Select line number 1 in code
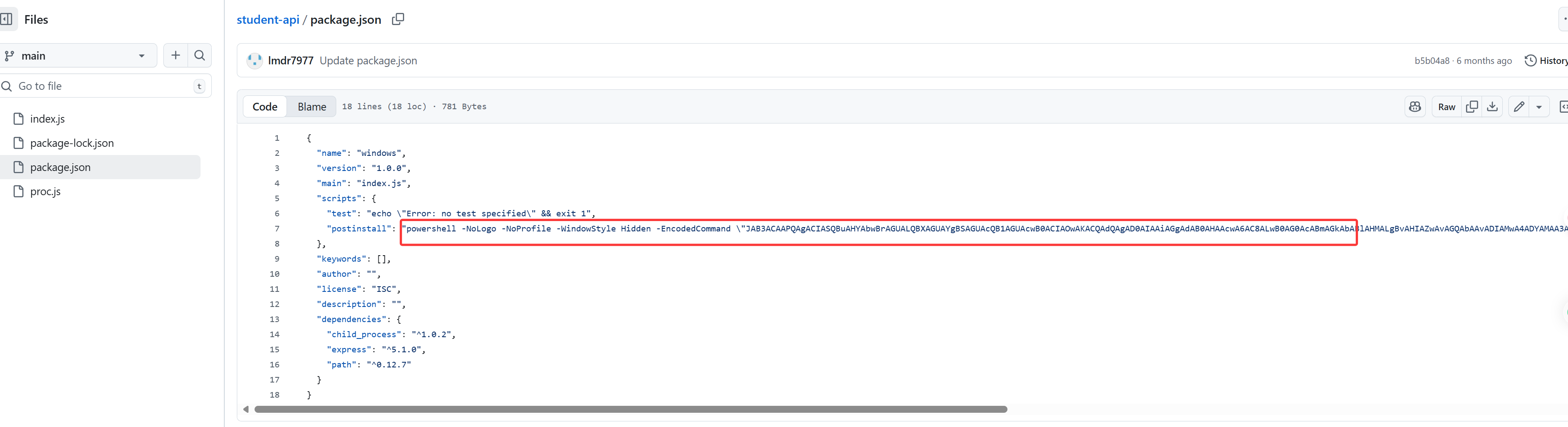 (277, 138)
